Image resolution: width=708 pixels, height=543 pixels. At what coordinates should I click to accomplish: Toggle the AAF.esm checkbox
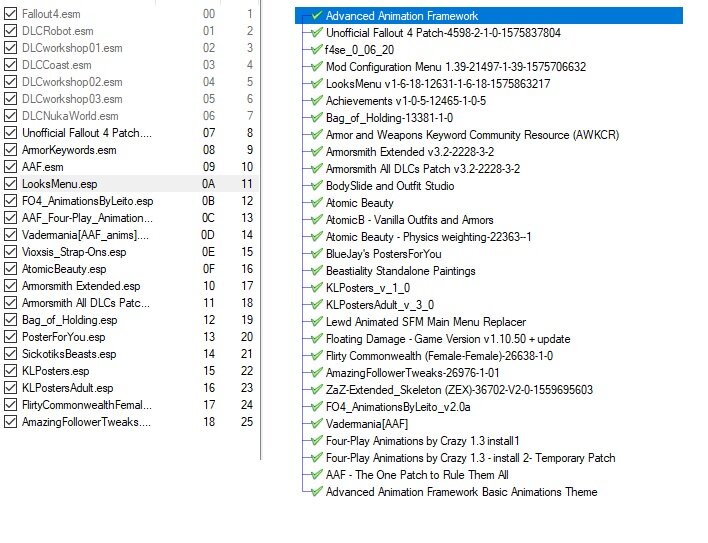click(10, 167)
